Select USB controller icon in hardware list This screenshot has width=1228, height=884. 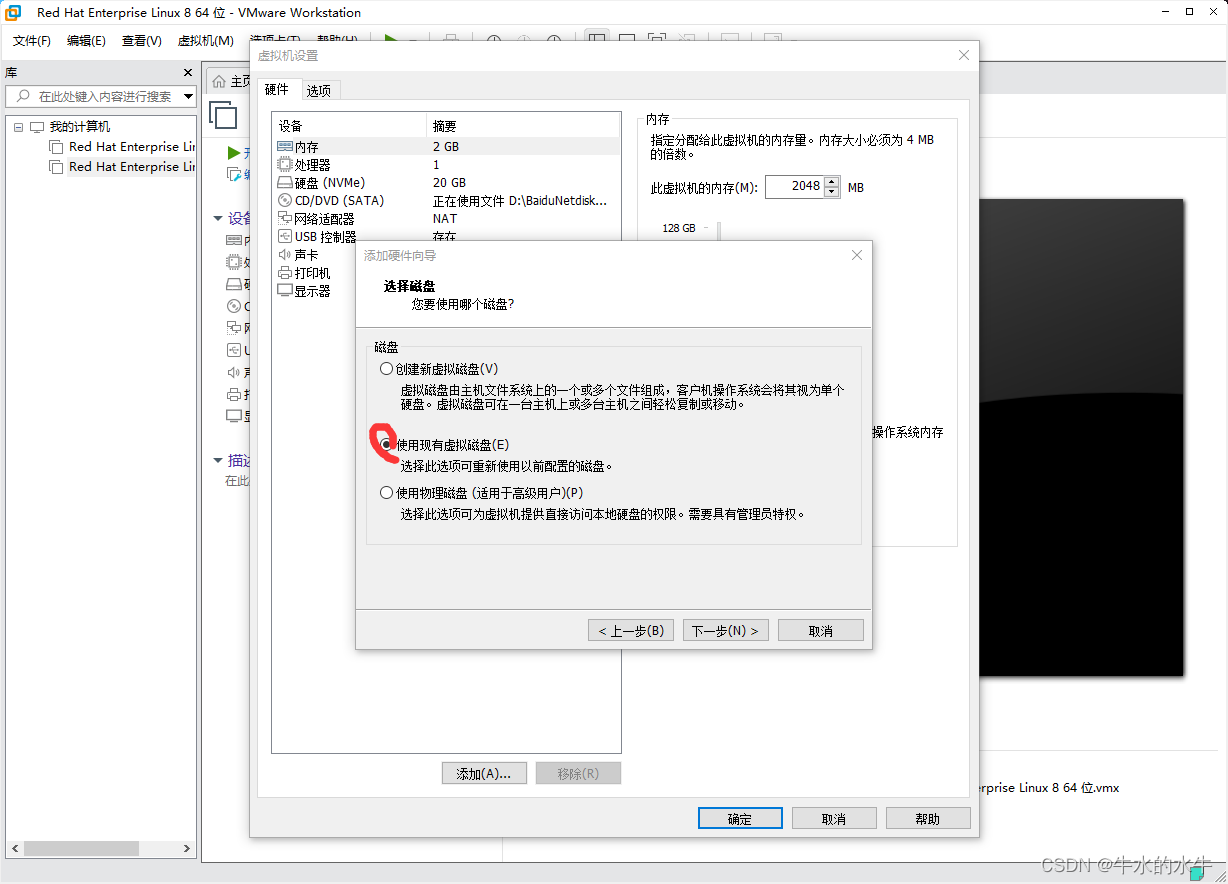point(285,236)
